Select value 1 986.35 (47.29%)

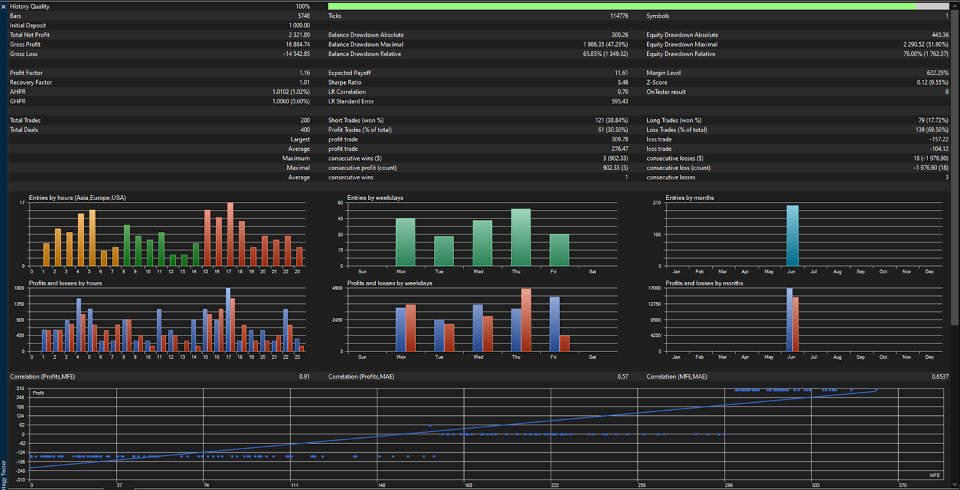(606, 44)
